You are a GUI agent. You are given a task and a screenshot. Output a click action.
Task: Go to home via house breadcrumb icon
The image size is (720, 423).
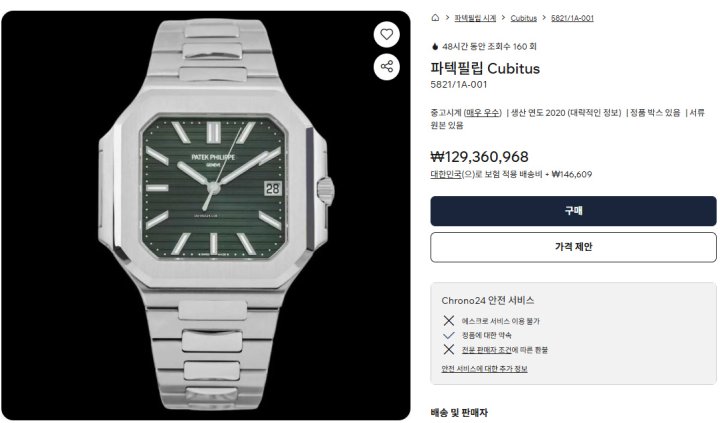(x=435, y=18)
